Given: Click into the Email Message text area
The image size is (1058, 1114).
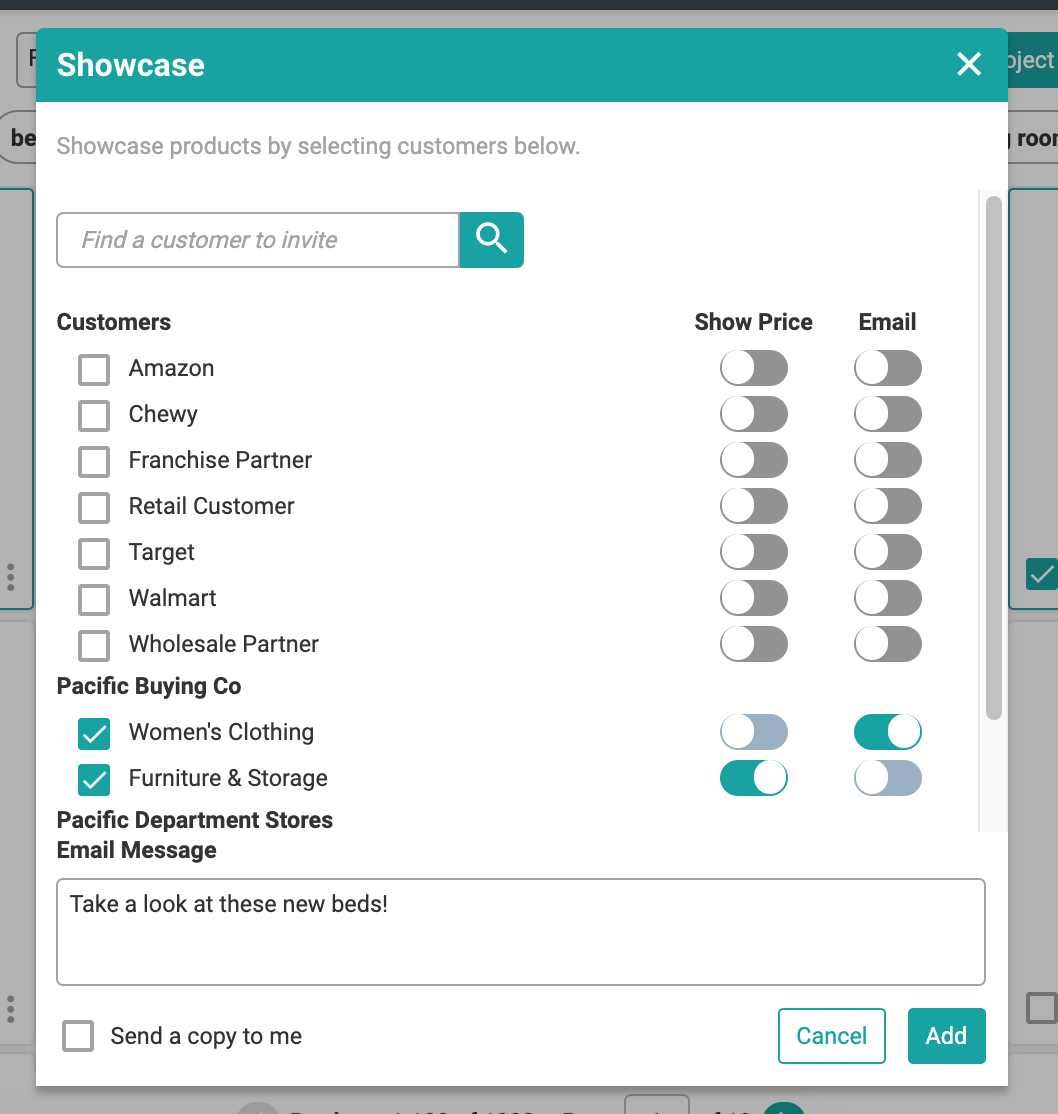Looking at the screenshot, I should point(520,931).
